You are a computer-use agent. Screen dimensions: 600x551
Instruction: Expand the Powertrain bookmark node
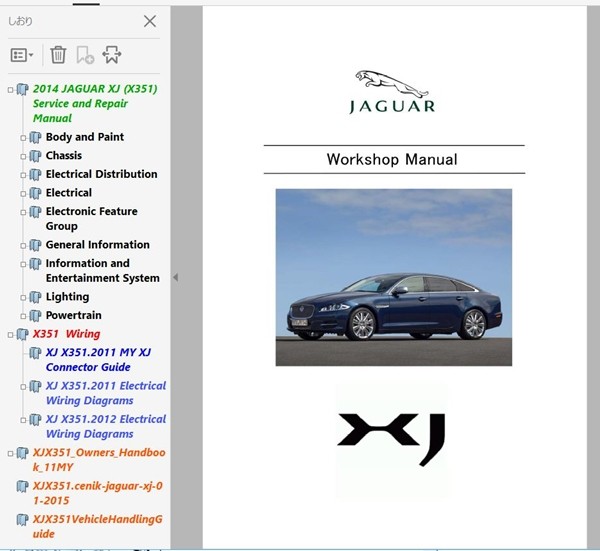[x=23, y=316]
